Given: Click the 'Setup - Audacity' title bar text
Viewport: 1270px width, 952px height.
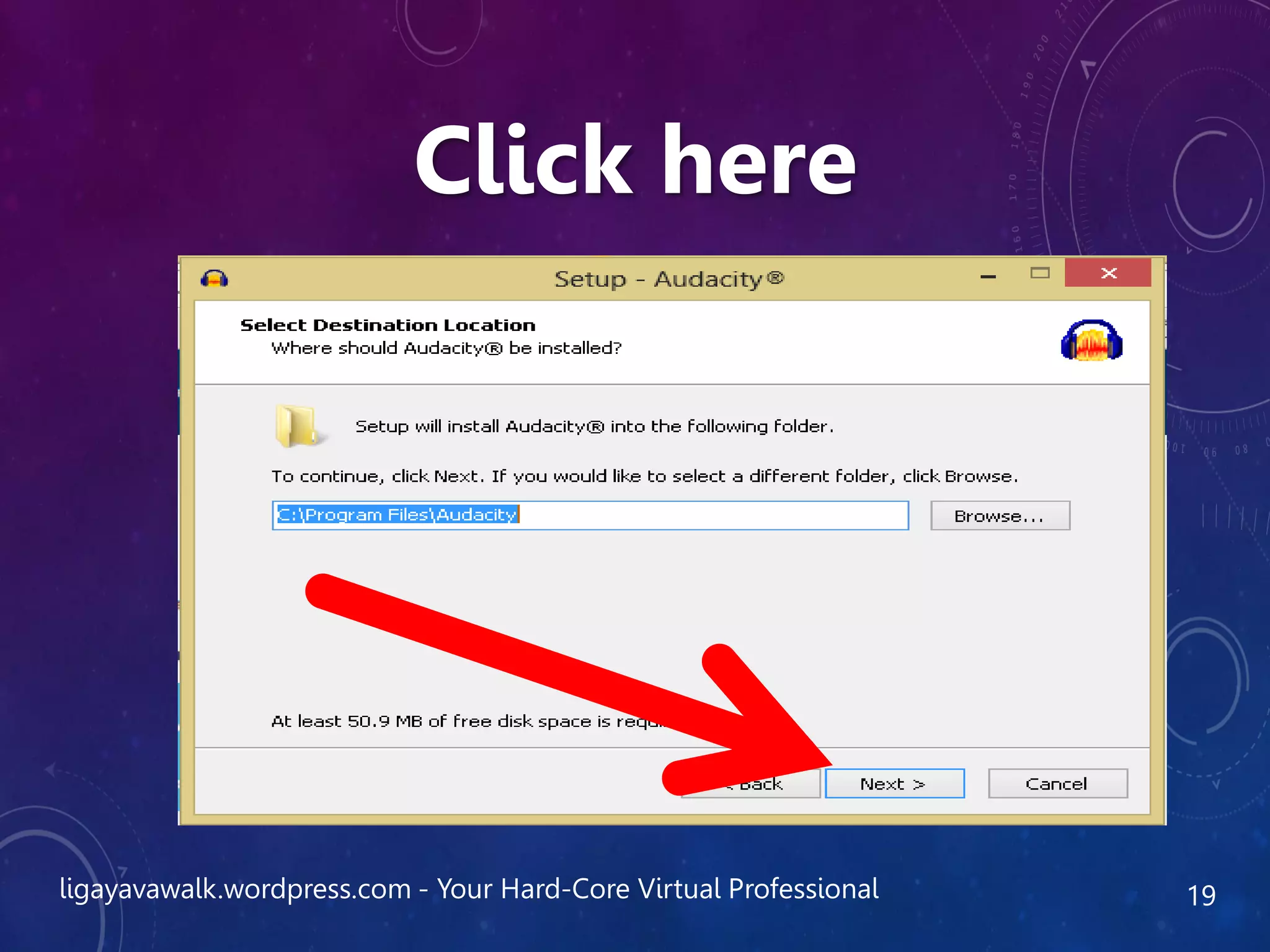Looking at the screenshot, I should click(668, 279).
